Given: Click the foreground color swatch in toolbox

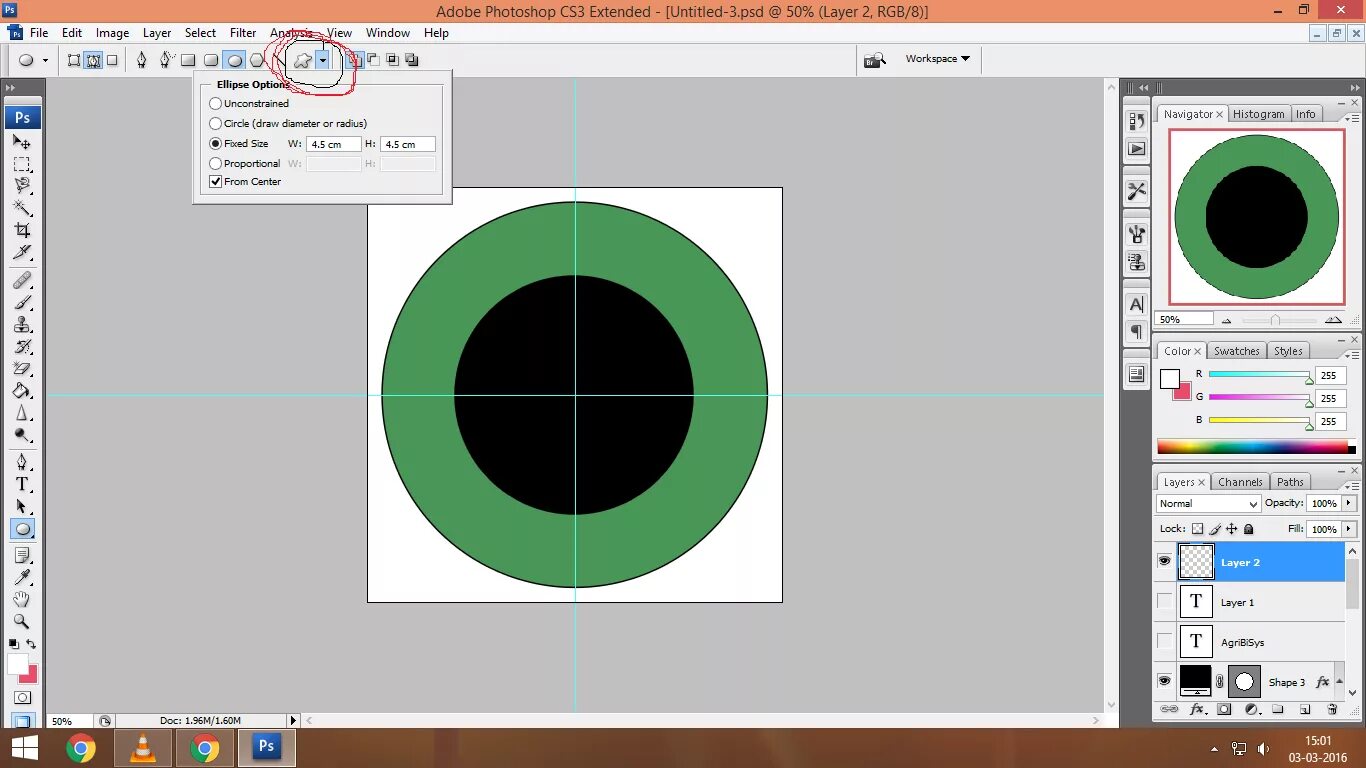Looking at the screenshot, I should click(17, 664).
